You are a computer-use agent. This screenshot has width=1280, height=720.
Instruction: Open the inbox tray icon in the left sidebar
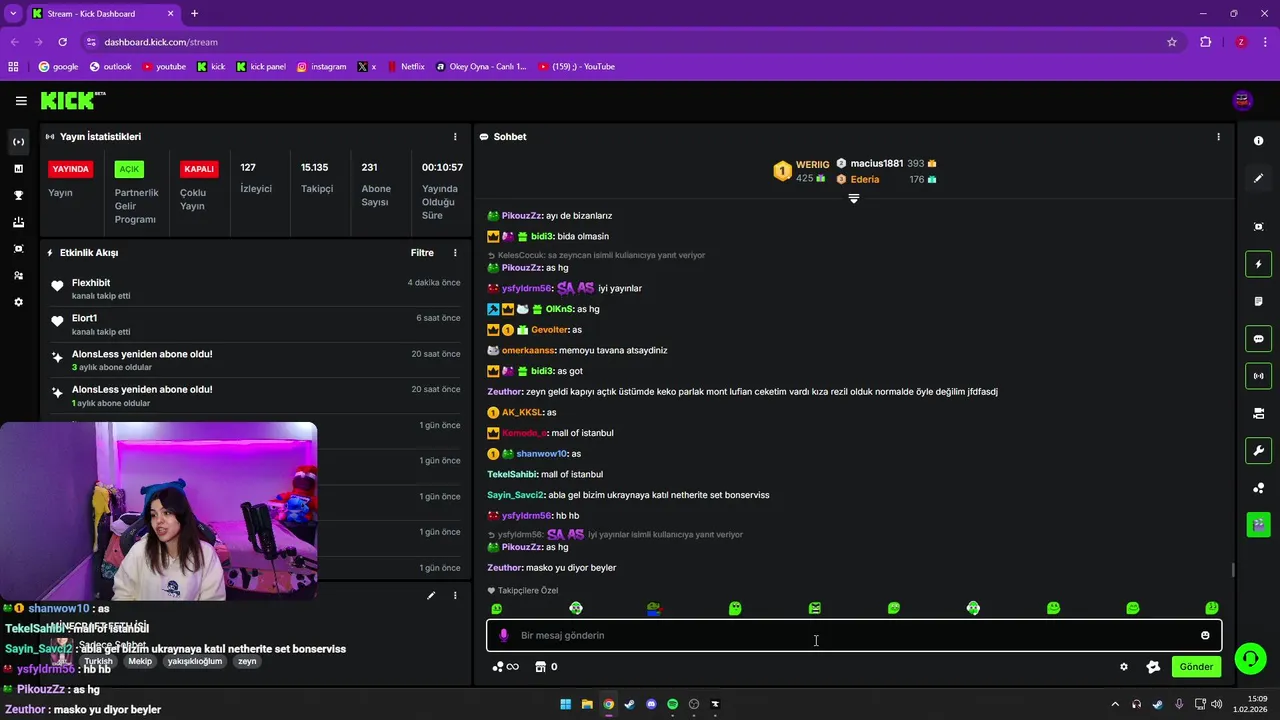coord(18,222)
